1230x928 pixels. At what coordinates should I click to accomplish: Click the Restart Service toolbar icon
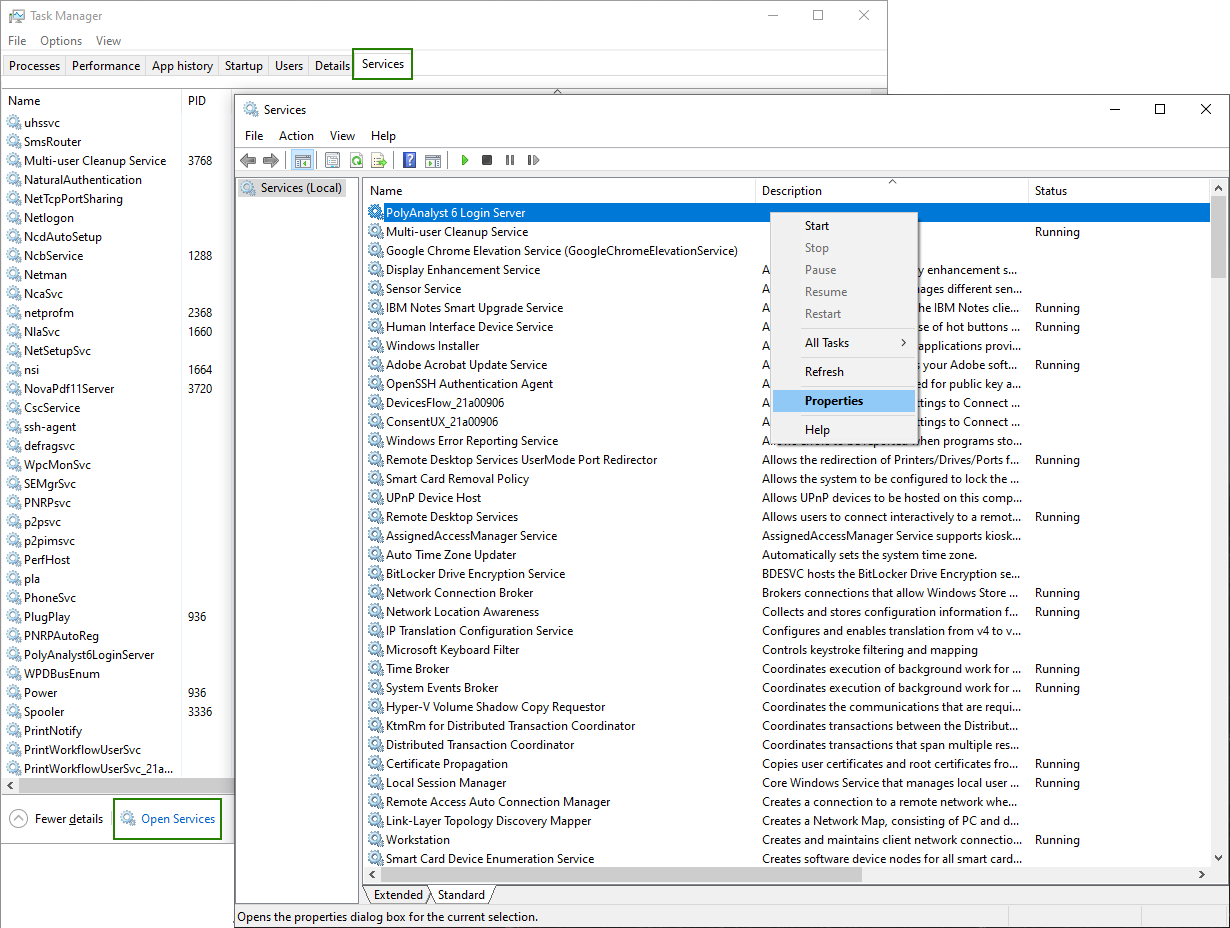point(533,160)
